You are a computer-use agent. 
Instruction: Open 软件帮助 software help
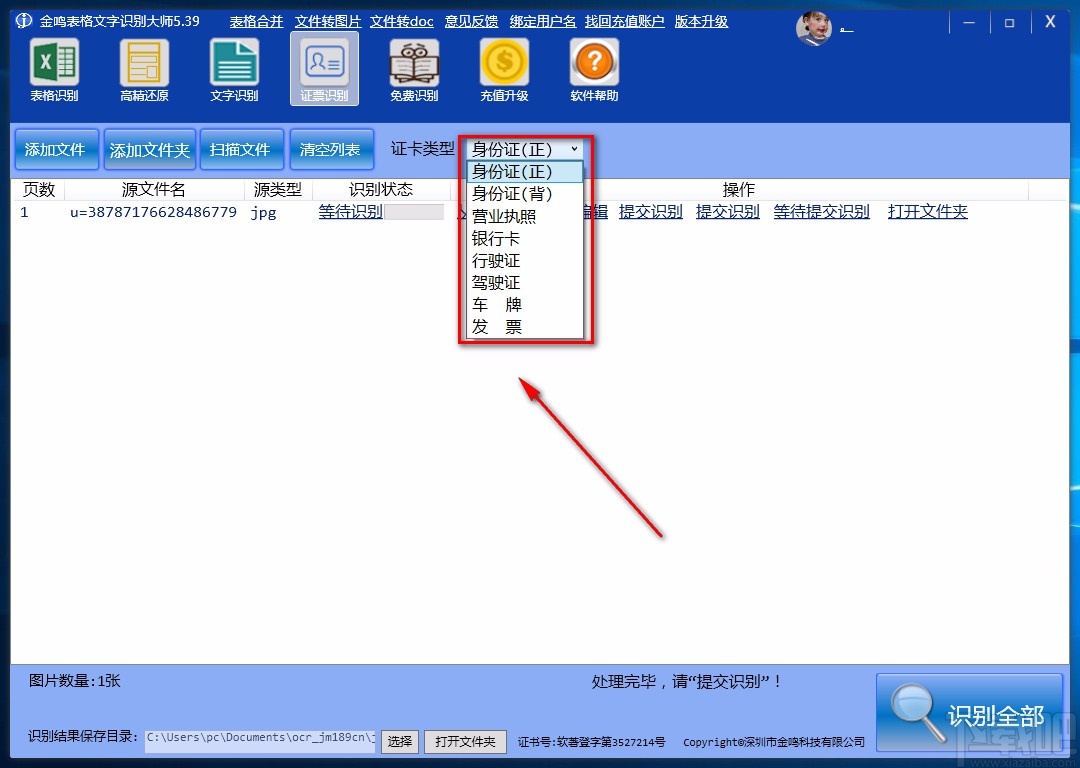(x=593, y=68)
